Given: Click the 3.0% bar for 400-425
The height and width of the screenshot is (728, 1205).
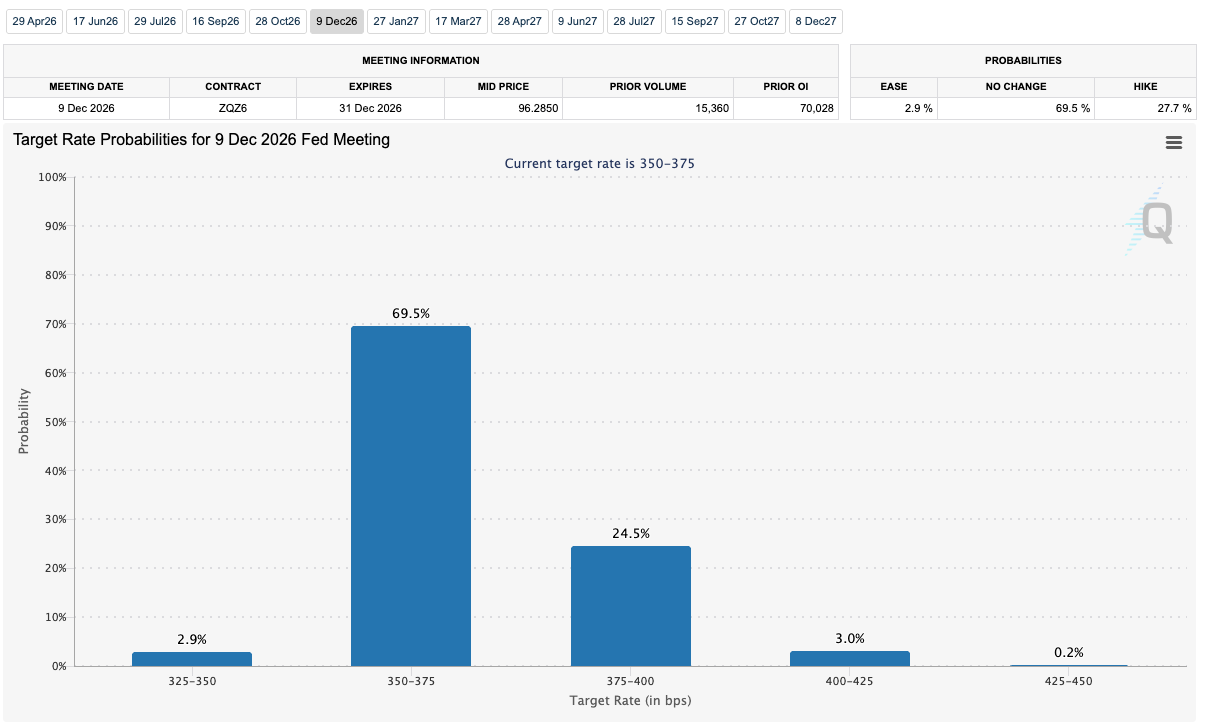Looking at the screenshot, I should (x=850, y=659).
